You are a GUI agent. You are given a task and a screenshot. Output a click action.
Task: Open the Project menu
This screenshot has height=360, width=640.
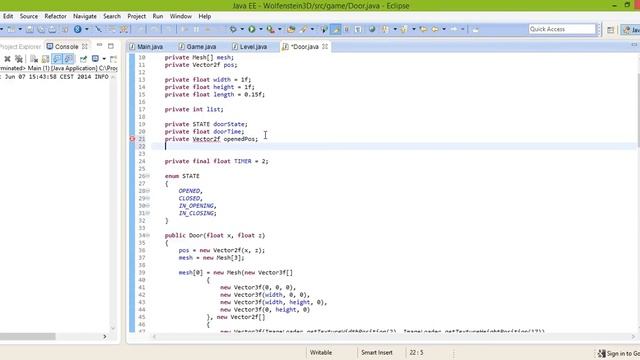click(x=136, y=16)
